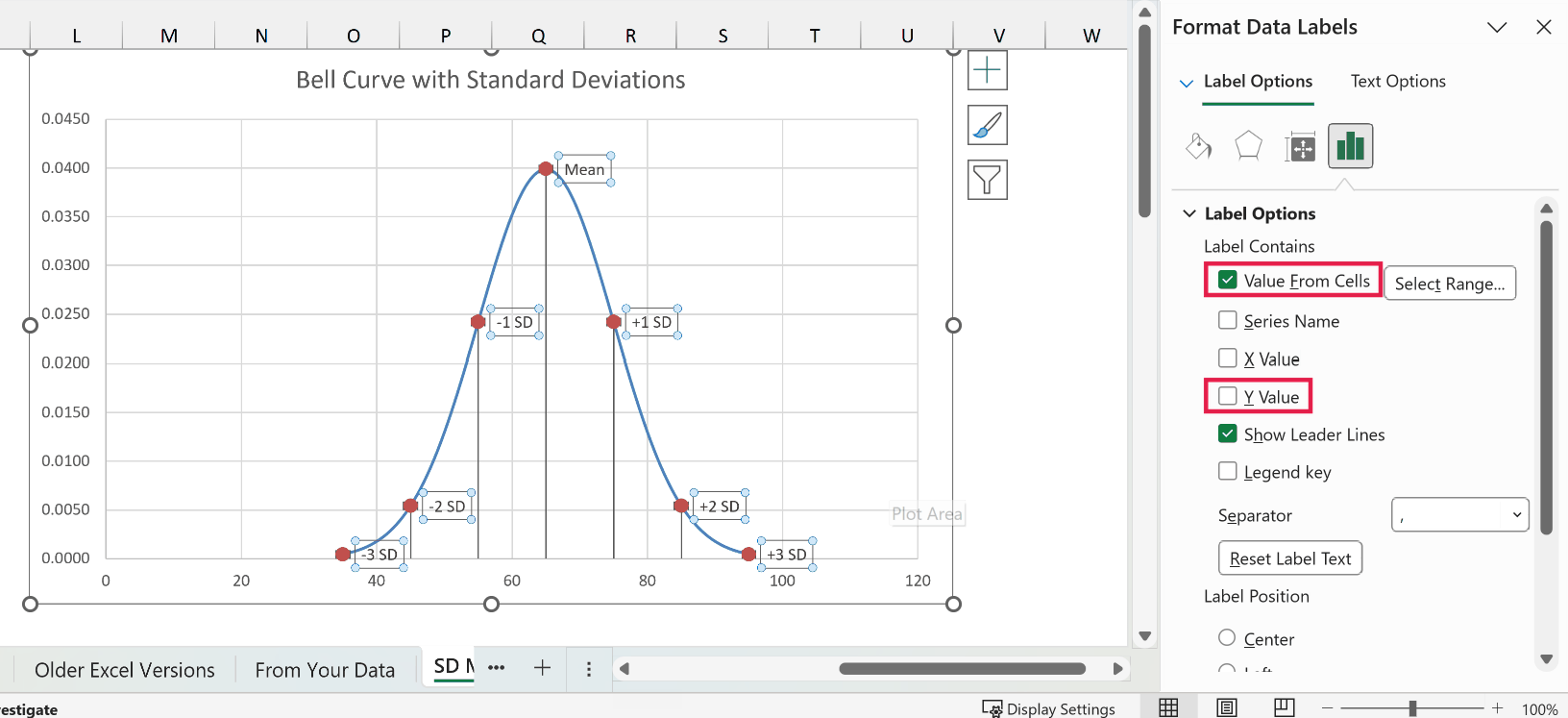
Task: Switch to Page Layout view
Action: [x=1227, y=708]
